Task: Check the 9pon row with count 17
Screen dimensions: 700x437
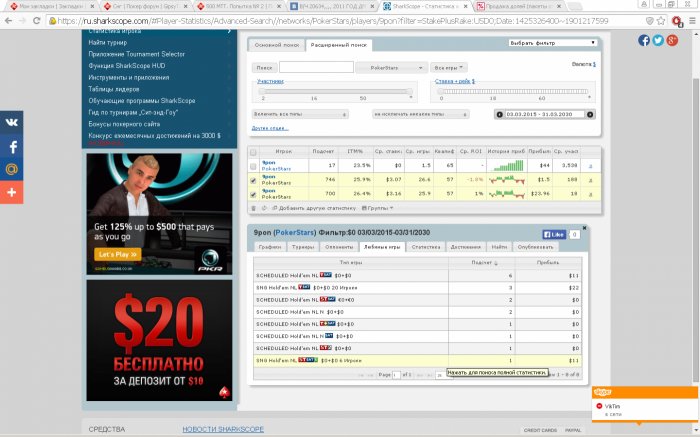Action: click(253, 166)
